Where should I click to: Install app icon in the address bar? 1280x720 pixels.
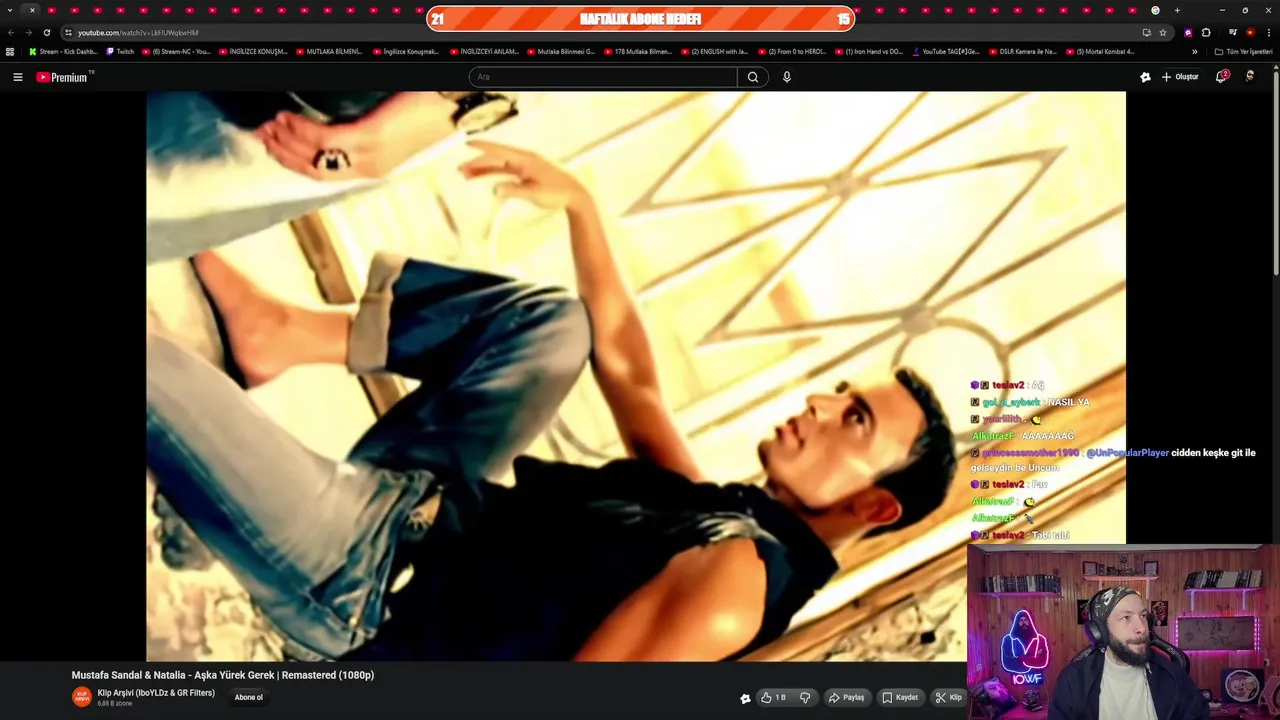1146,33
